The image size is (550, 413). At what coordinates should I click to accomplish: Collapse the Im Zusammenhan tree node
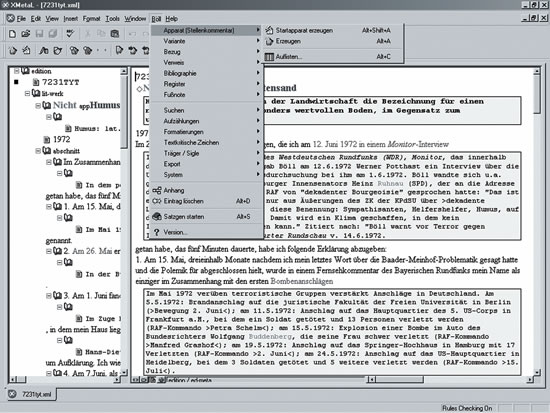[49, 162]
